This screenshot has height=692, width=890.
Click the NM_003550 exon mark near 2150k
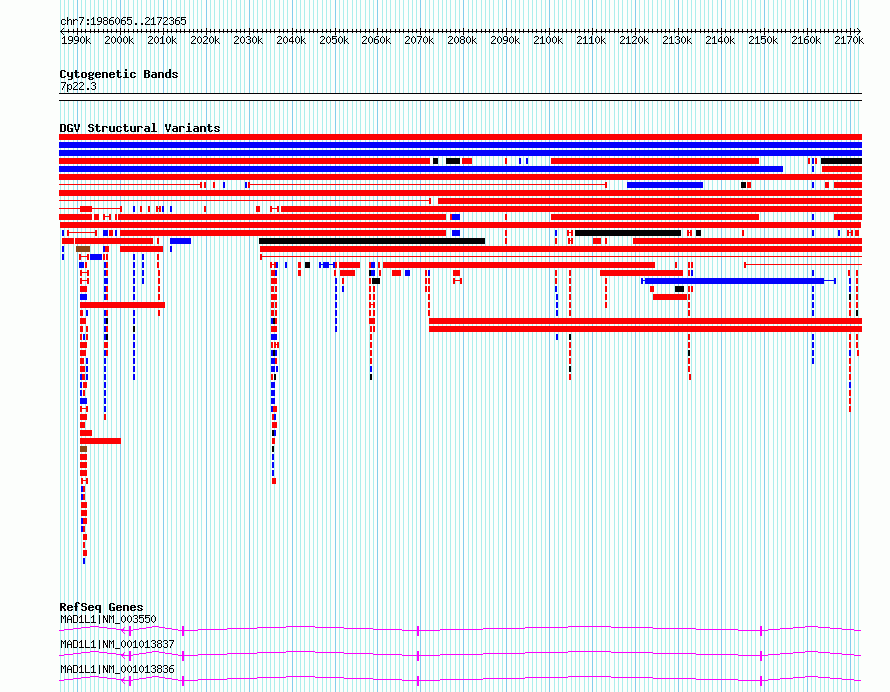tap(761, 631)
